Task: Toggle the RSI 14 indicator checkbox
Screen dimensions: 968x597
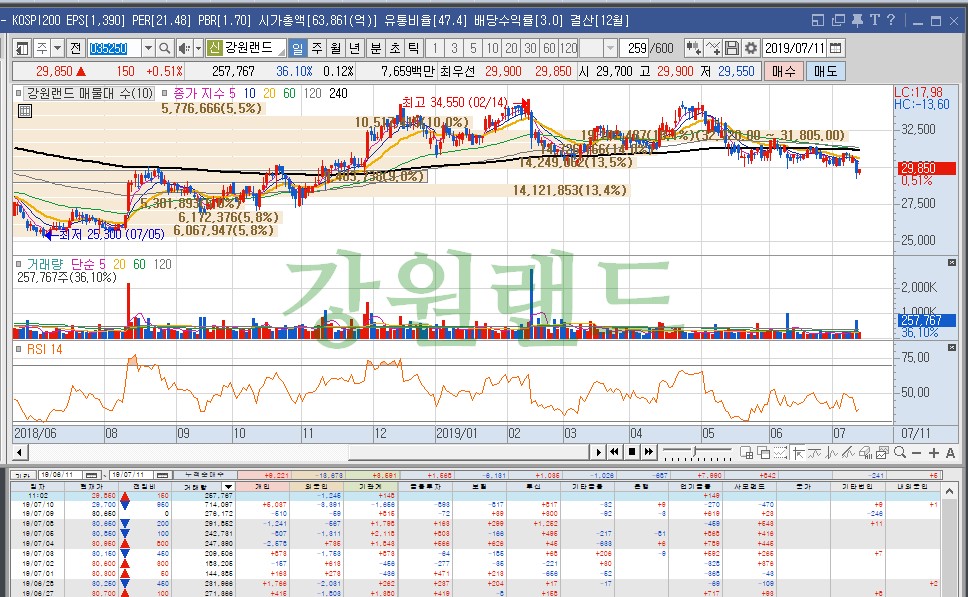Action: pyautogui.click(x=19, y=350)
